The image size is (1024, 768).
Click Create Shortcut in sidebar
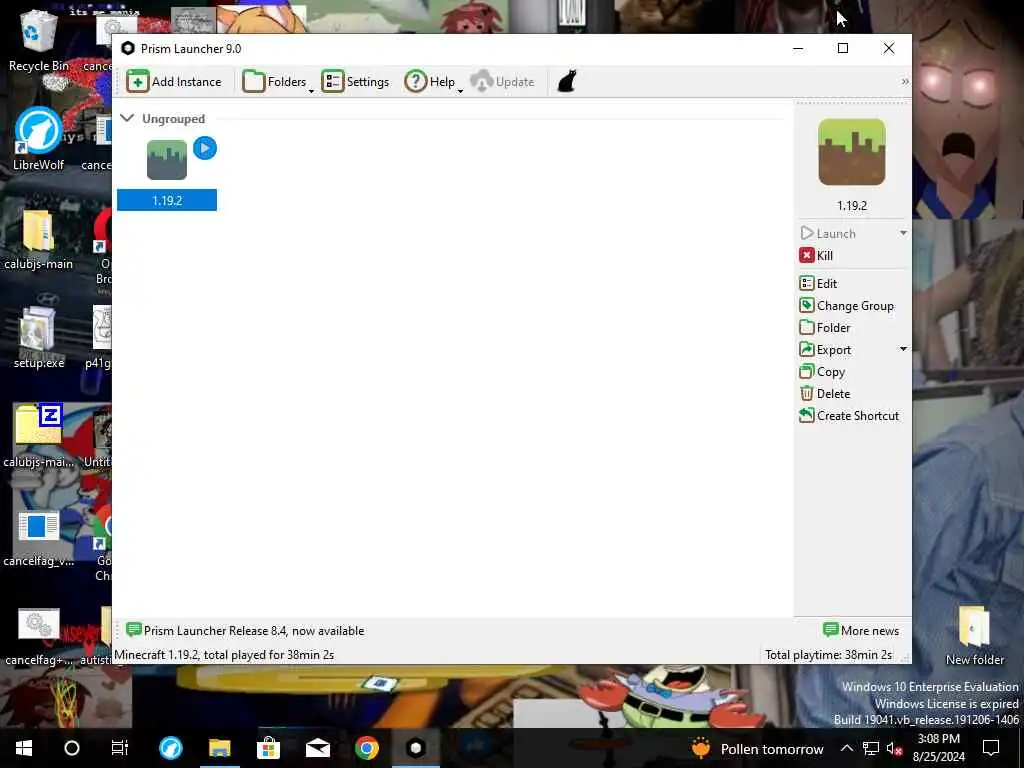click(849, 415)
